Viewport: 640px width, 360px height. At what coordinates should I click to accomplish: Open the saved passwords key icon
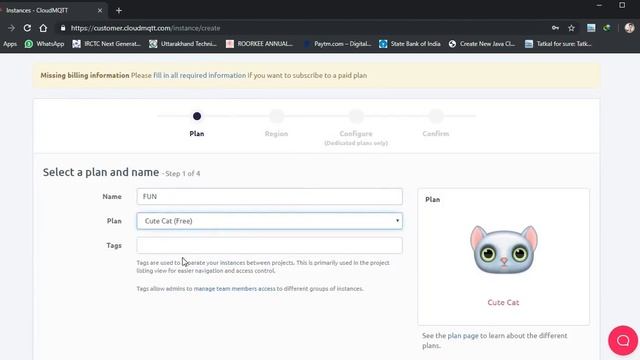click(x=555, y=28)
